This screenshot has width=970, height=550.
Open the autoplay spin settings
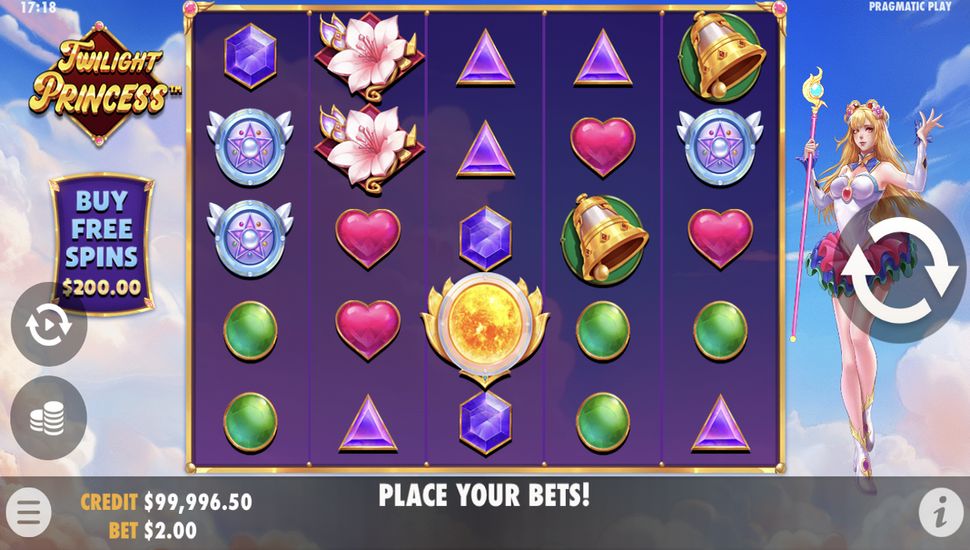coord(49,324)
